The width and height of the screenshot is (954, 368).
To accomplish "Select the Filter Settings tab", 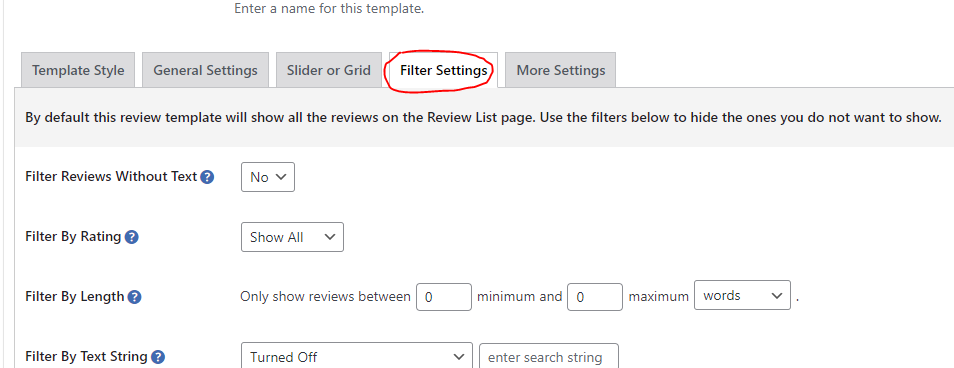I will (x=444, y=70).
